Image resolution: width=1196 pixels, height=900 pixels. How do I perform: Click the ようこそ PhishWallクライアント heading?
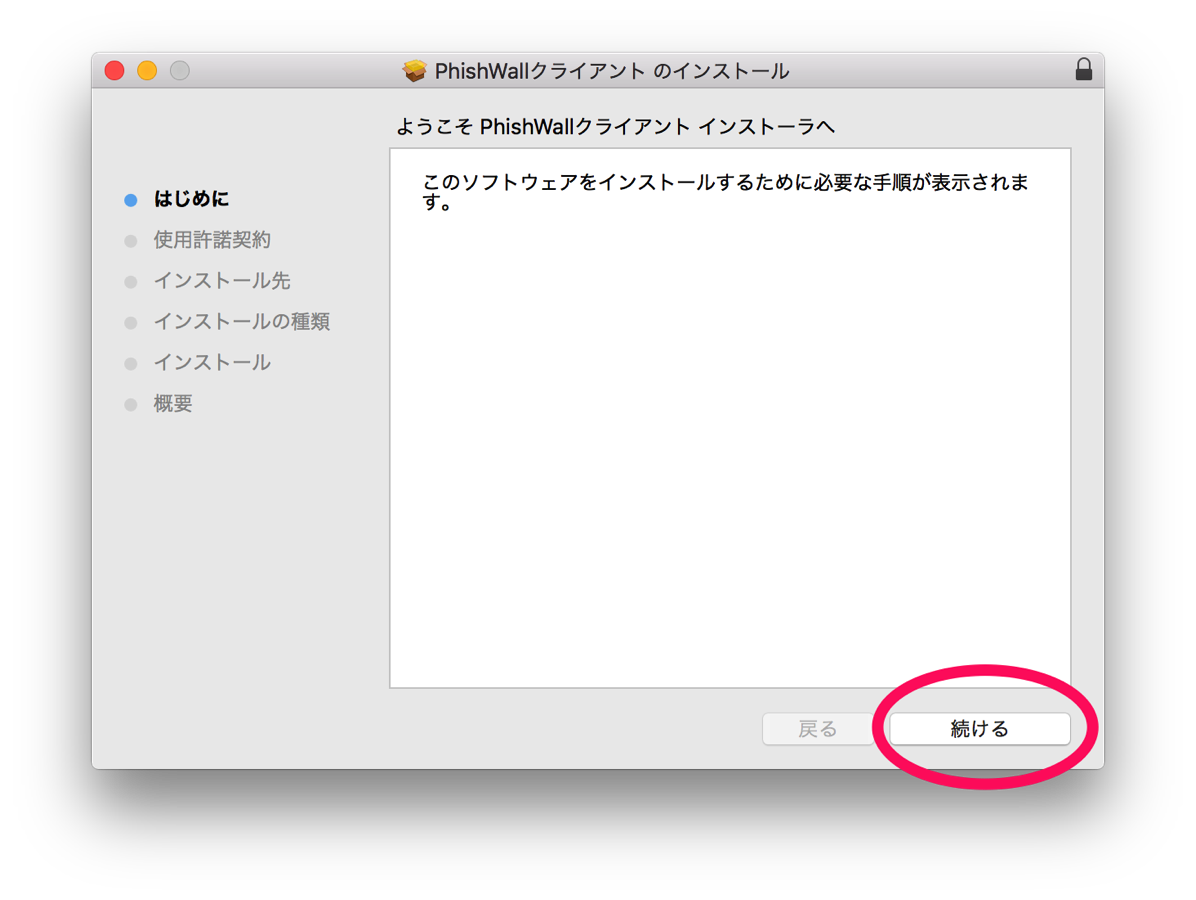(x=615, y=127)
